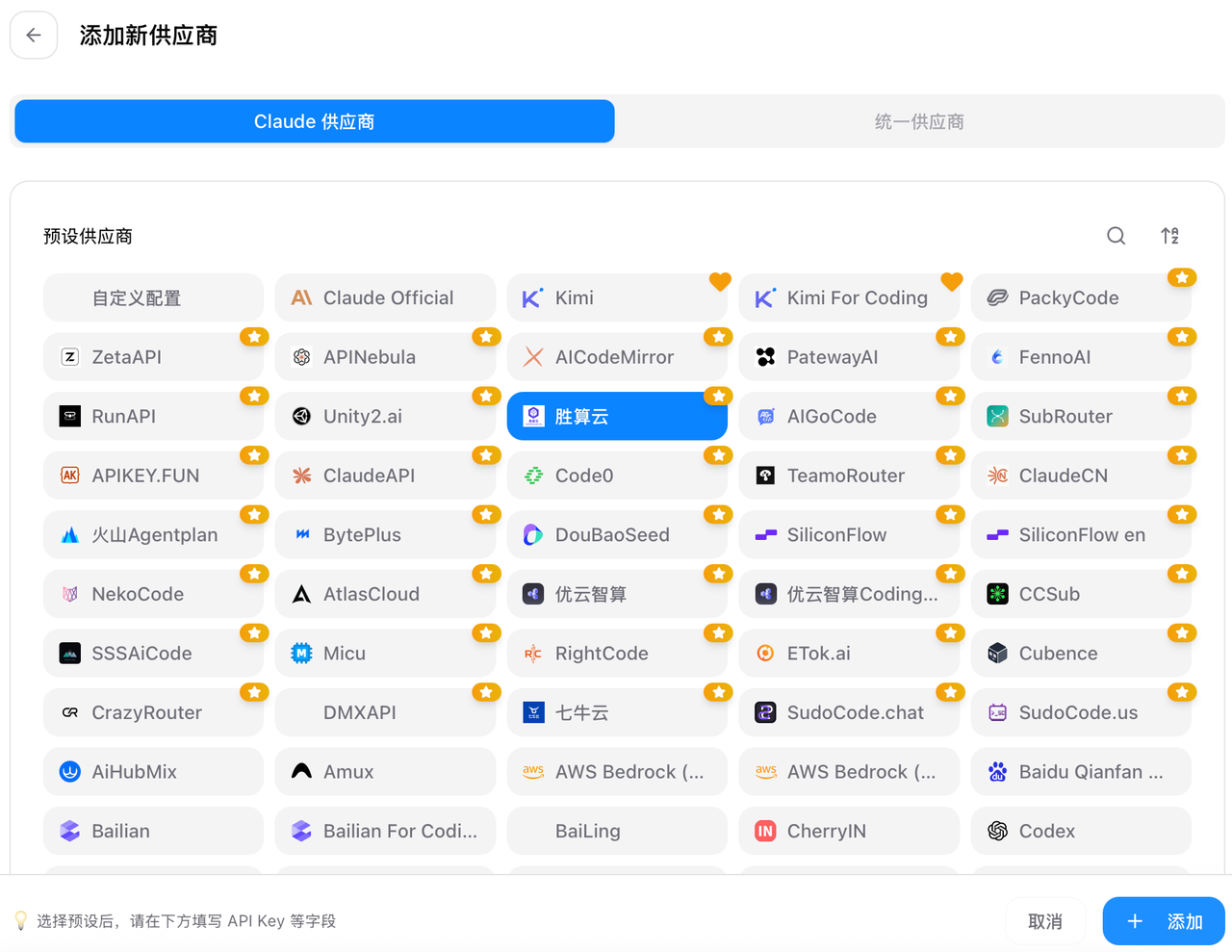
Task: Click the Bailian logo icon
Action: click(70, 831)
